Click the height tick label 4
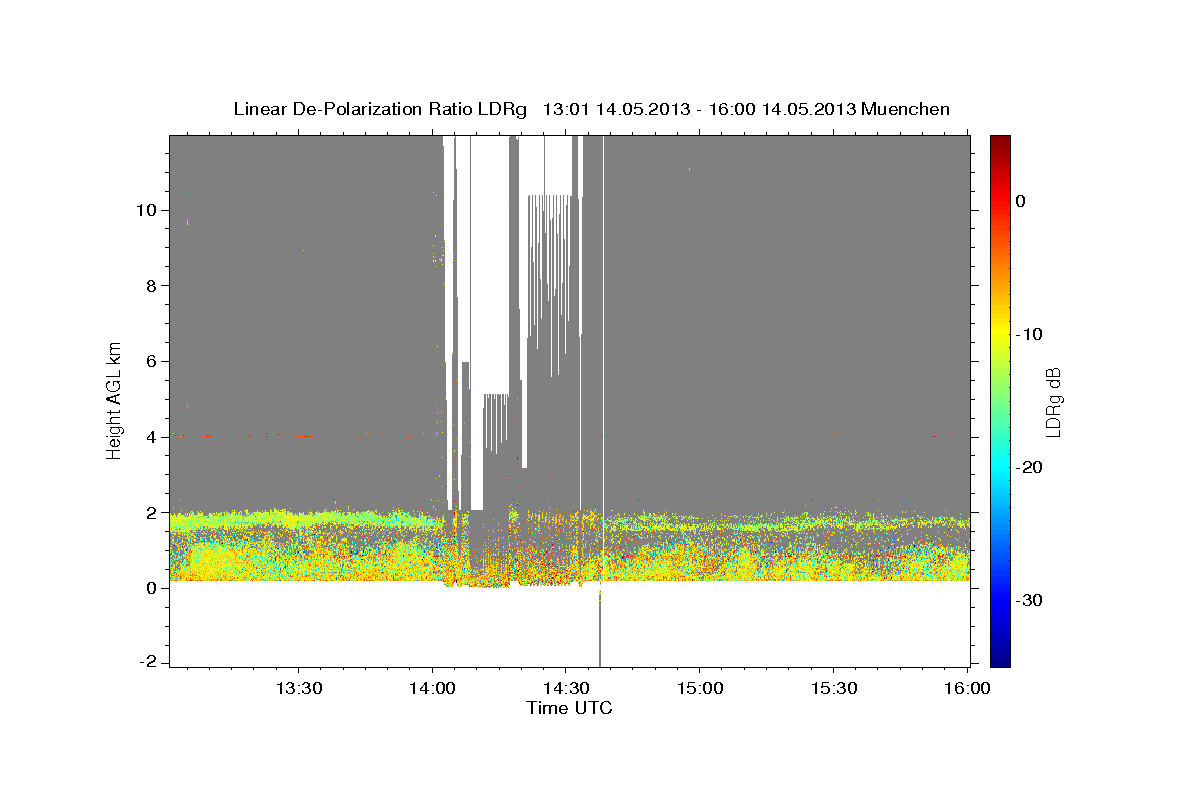1200x800 pixels. click(153, 437)
